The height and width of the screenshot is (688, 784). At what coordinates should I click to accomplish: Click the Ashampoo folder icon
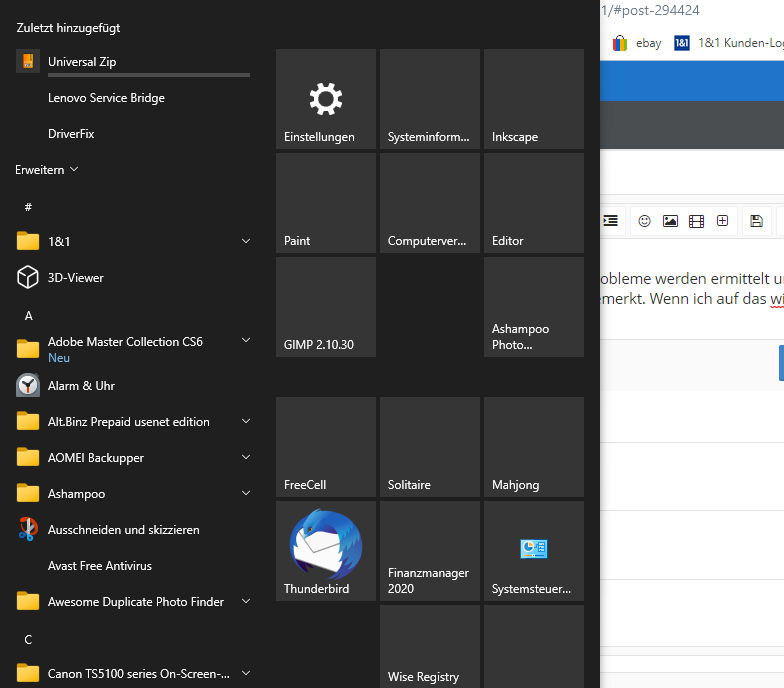pyautogui.click(x=28, y=493)
